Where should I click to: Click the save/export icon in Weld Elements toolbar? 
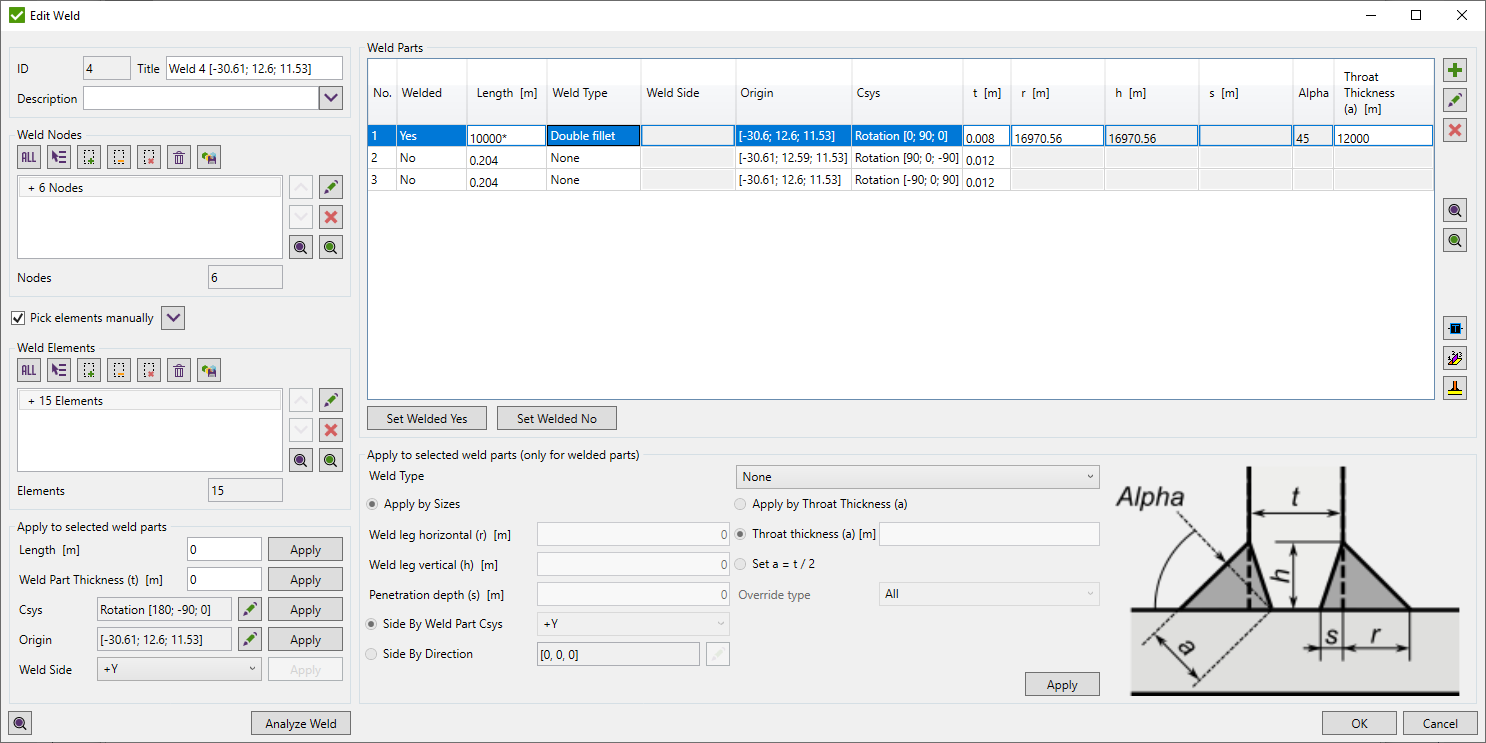[x=208, y=369]
